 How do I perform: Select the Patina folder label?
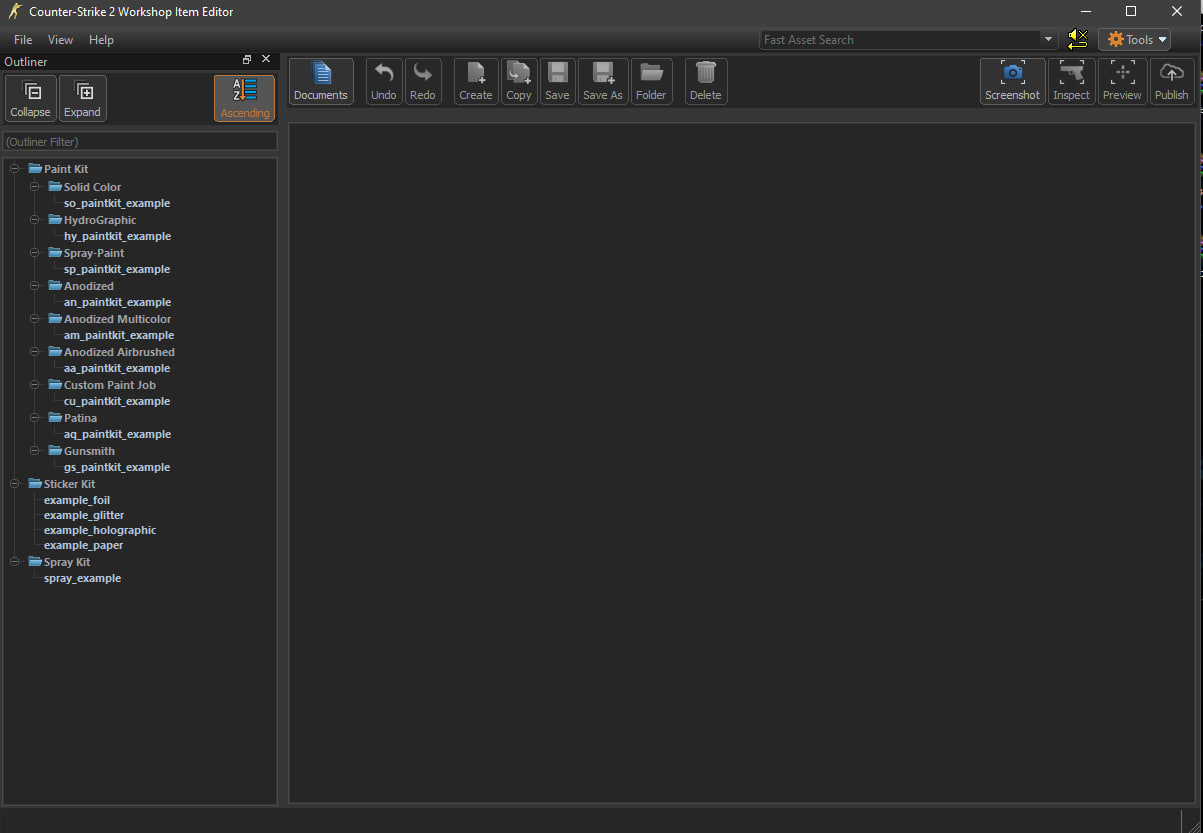coord(80,418)
